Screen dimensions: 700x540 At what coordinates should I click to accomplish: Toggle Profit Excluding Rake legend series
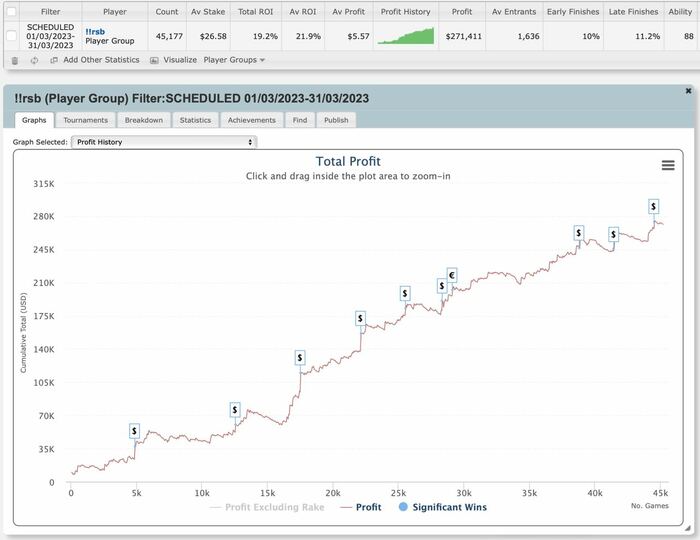267,507
